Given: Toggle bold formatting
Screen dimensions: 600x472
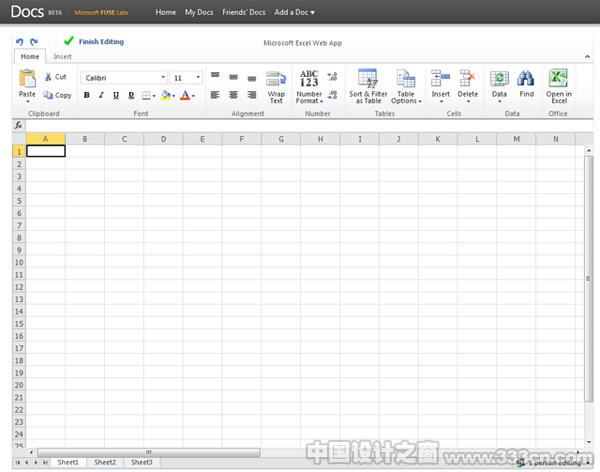Looking at the screenshot, I should click(x=87, y=95).
